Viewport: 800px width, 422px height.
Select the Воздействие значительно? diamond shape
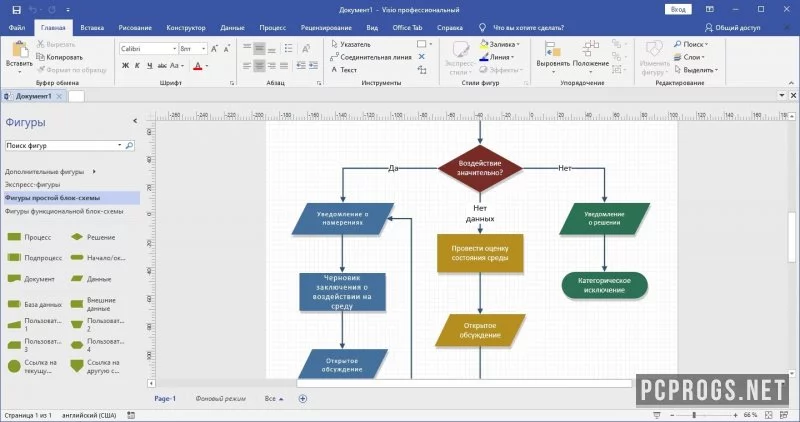[480, 168]
